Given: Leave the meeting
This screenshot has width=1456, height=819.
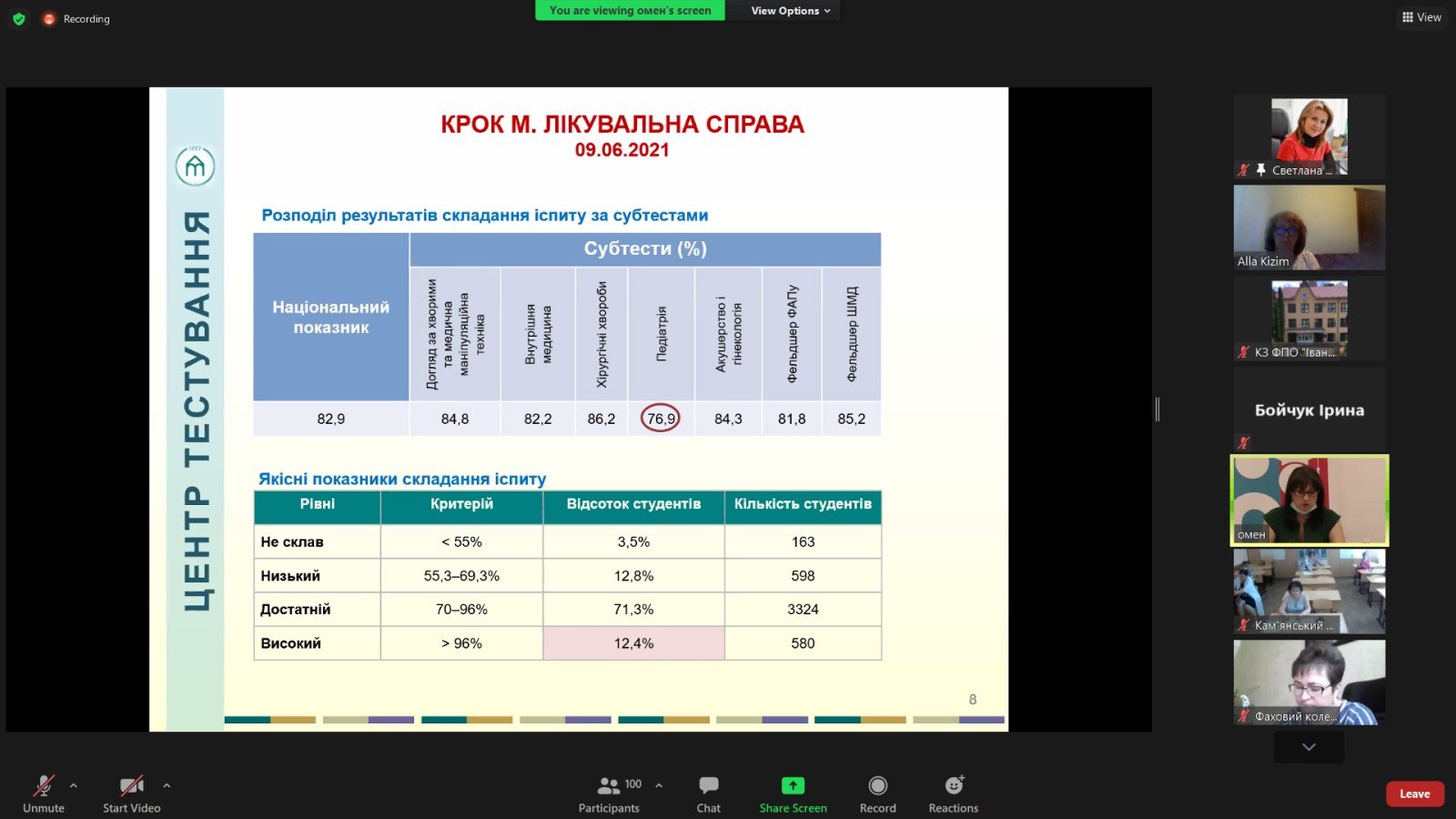Looking at the screenshot, I should [1414, 794].
